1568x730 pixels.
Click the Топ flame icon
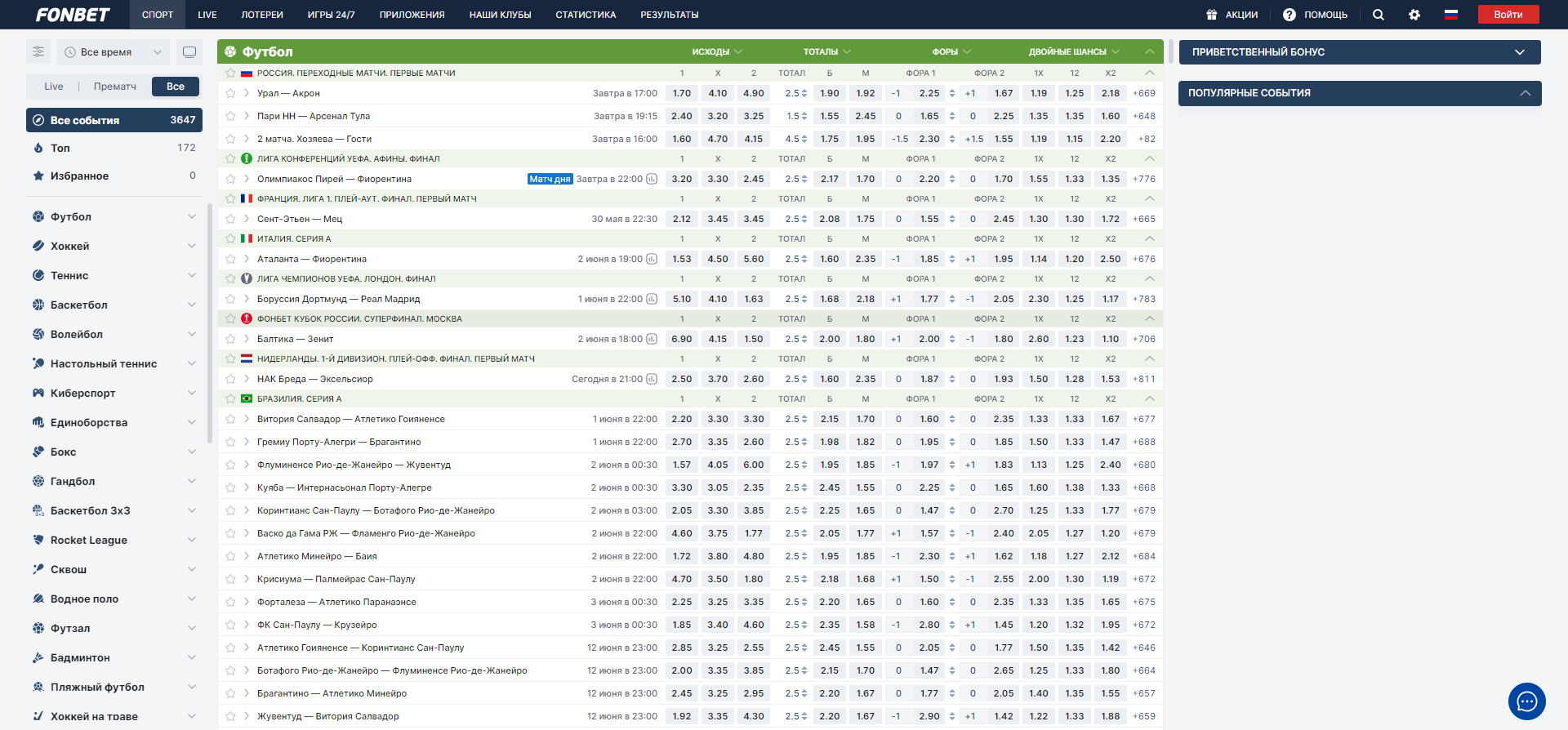point(38,148)
